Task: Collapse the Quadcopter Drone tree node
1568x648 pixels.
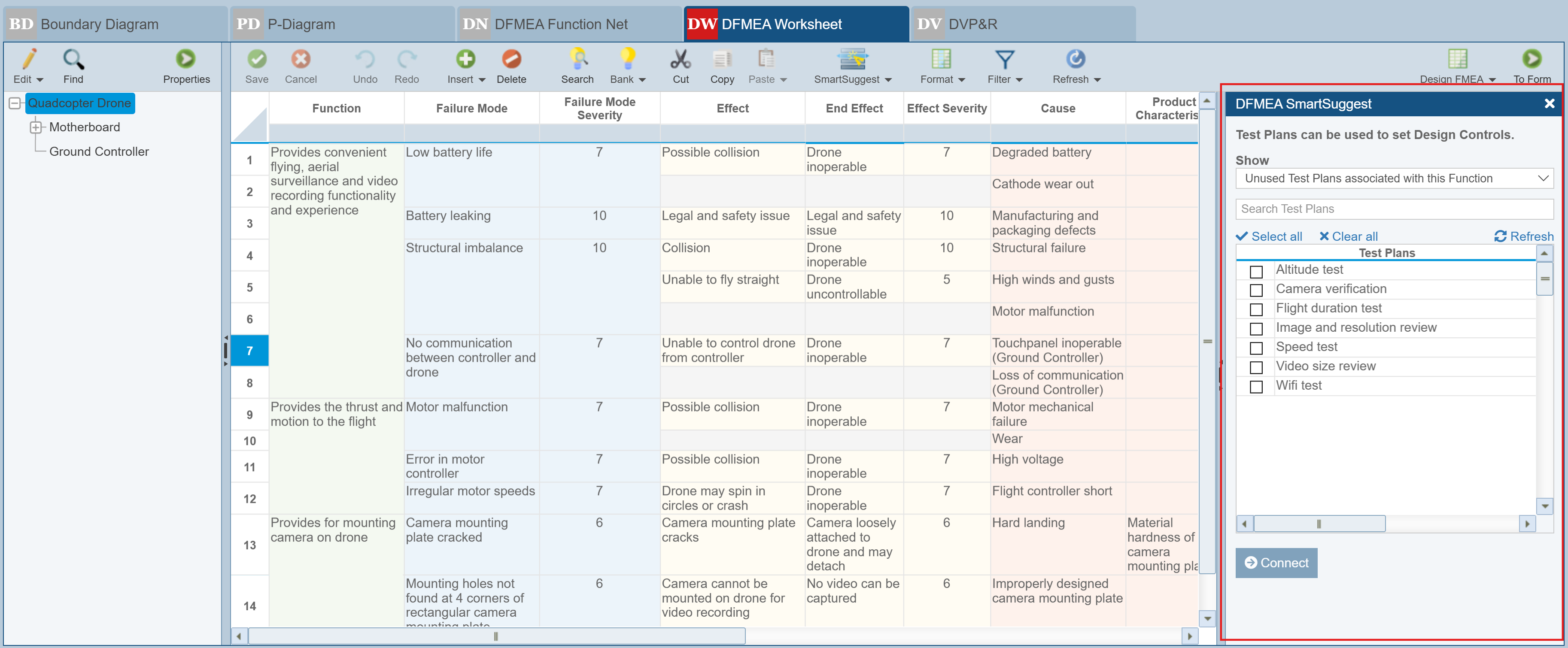Action: pos(15,103)
